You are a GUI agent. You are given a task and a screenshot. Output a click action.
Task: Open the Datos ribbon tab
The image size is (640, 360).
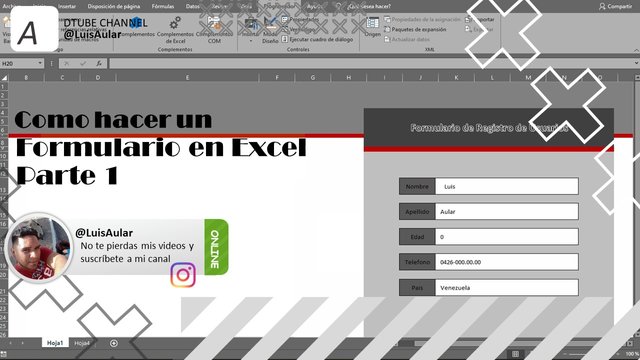[x=193, y=6]
